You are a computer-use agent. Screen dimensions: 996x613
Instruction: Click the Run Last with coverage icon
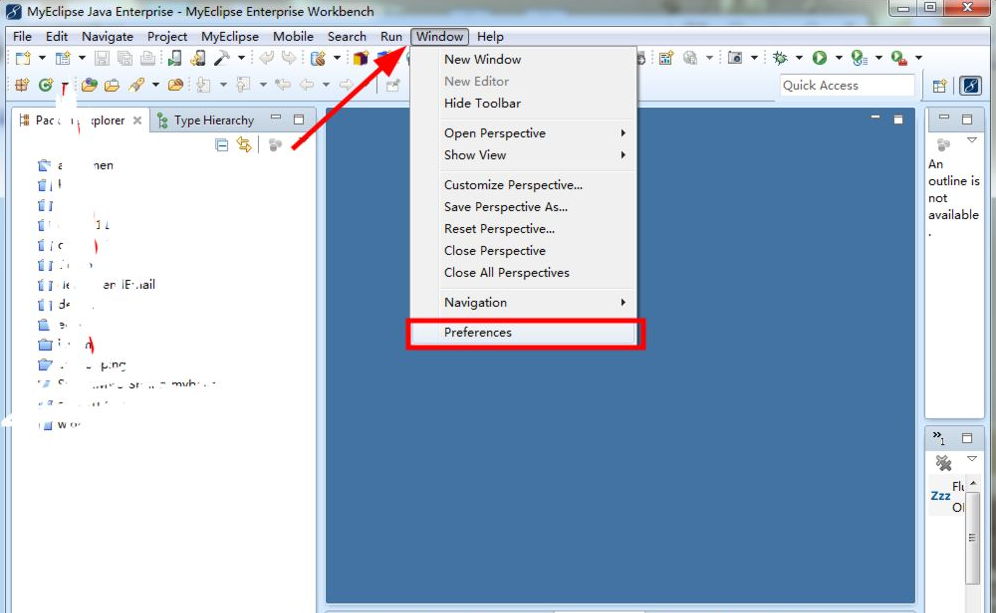coord(859,58)
